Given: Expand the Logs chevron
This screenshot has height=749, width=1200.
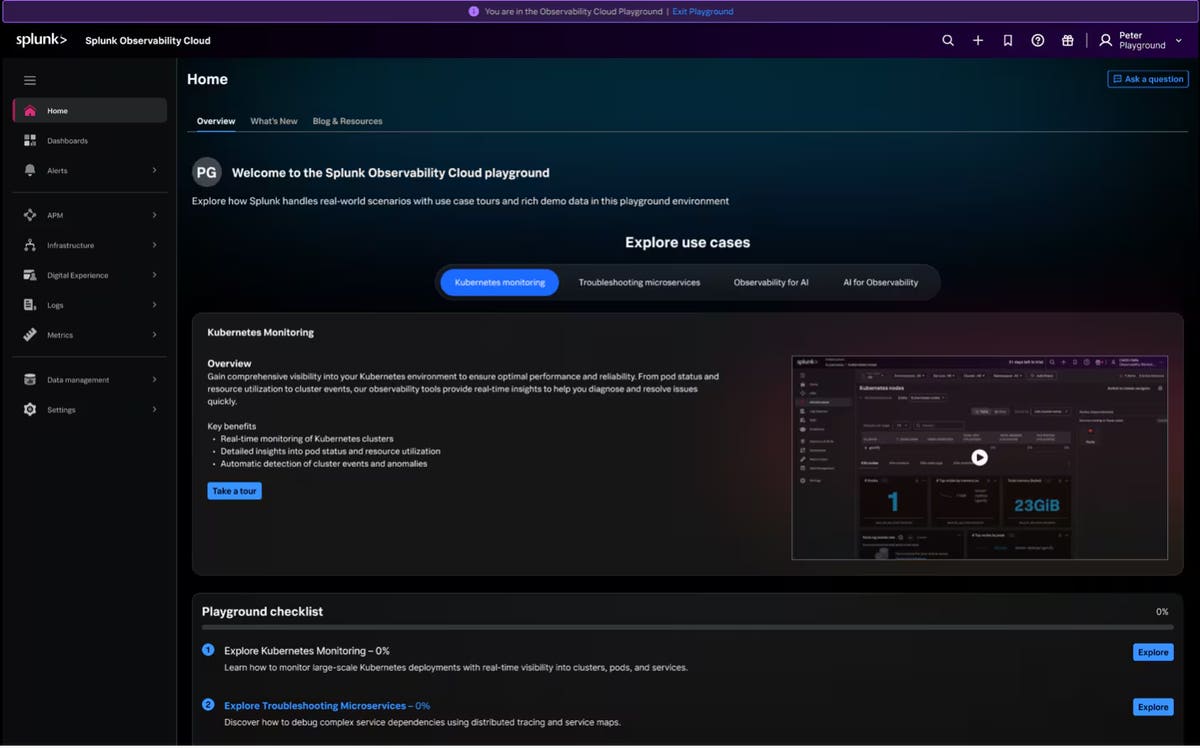Looking at the screenshot, I should point(154,305).
